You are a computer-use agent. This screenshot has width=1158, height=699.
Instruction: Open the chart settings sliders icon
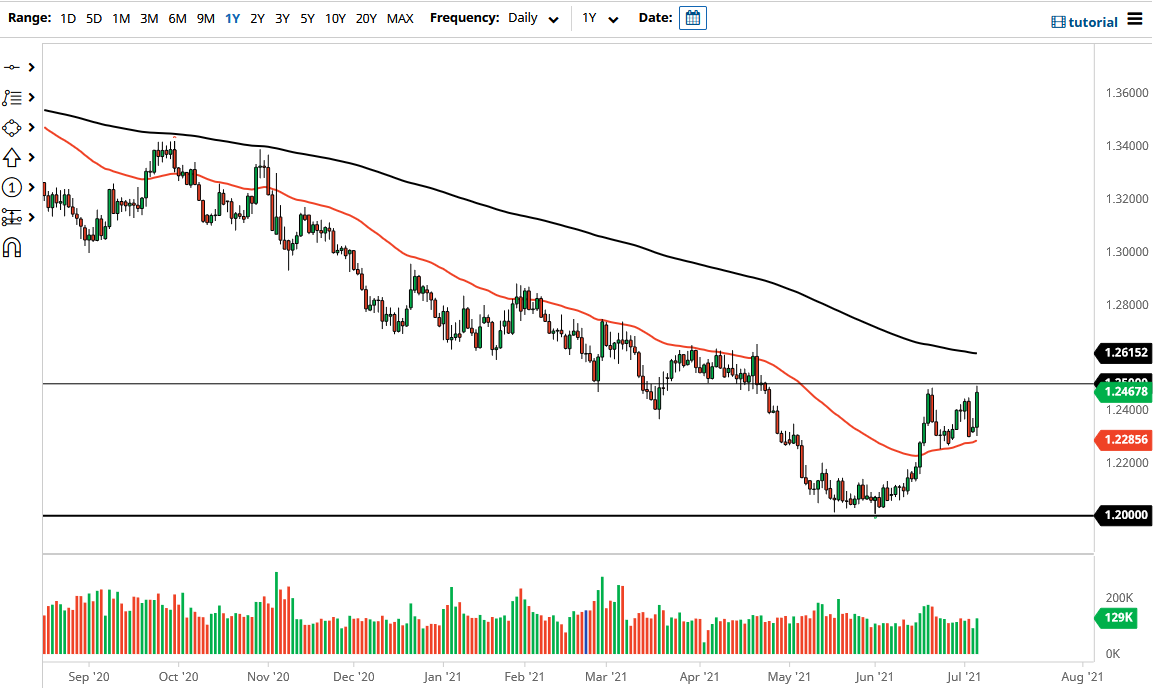tap(13, 217)
